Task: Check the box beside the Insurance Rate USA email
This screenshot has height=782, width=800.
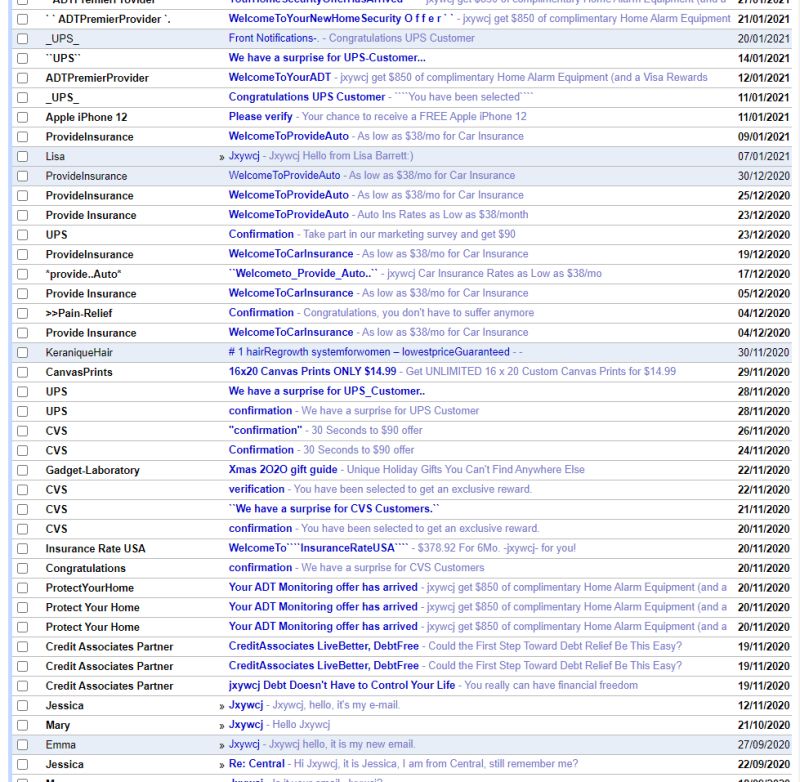Action: point(22,549)
